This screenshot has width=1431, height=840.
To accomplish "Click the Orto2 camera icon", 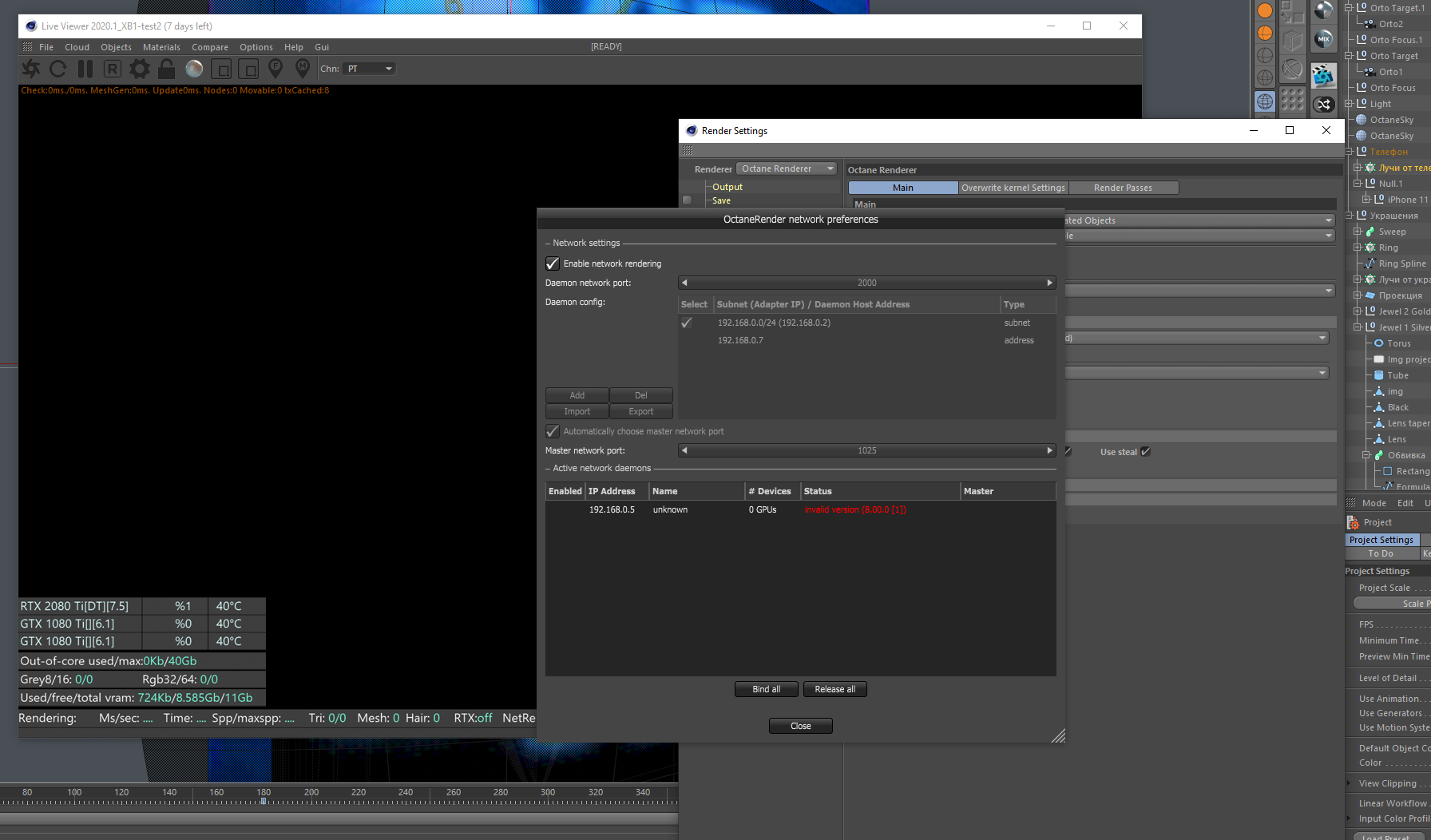I will point(1370,24).
